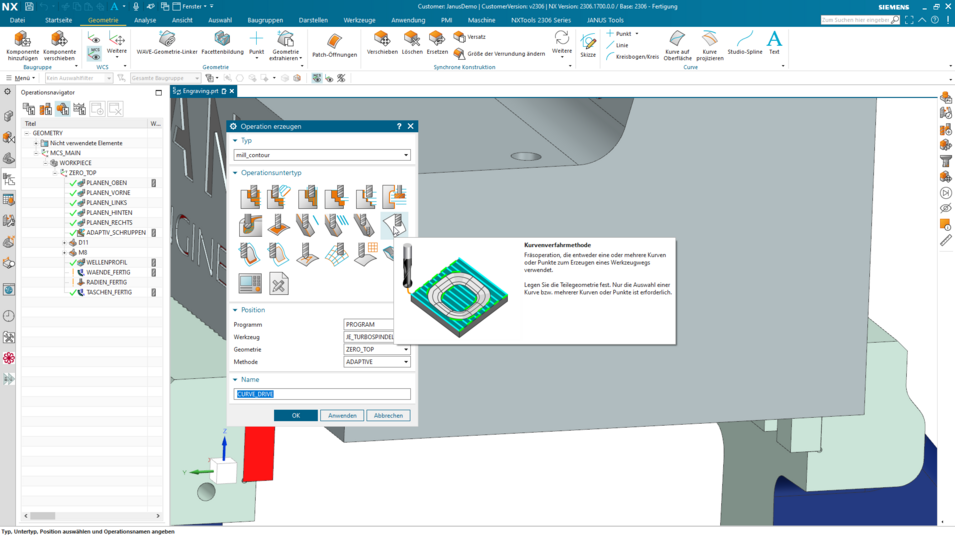Viewport: 955px width, 537px height.
Task: Click the Linie curve option
Action: 618,46
